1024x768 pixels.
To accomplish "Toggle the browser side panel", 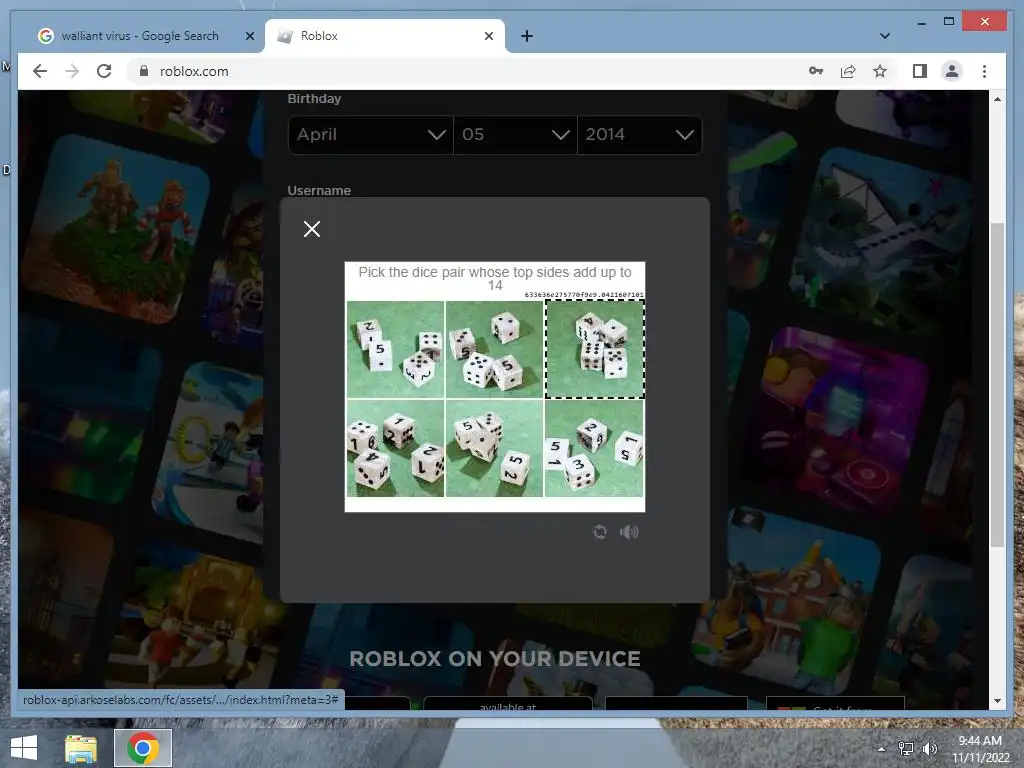I will (x=920, y=71).
